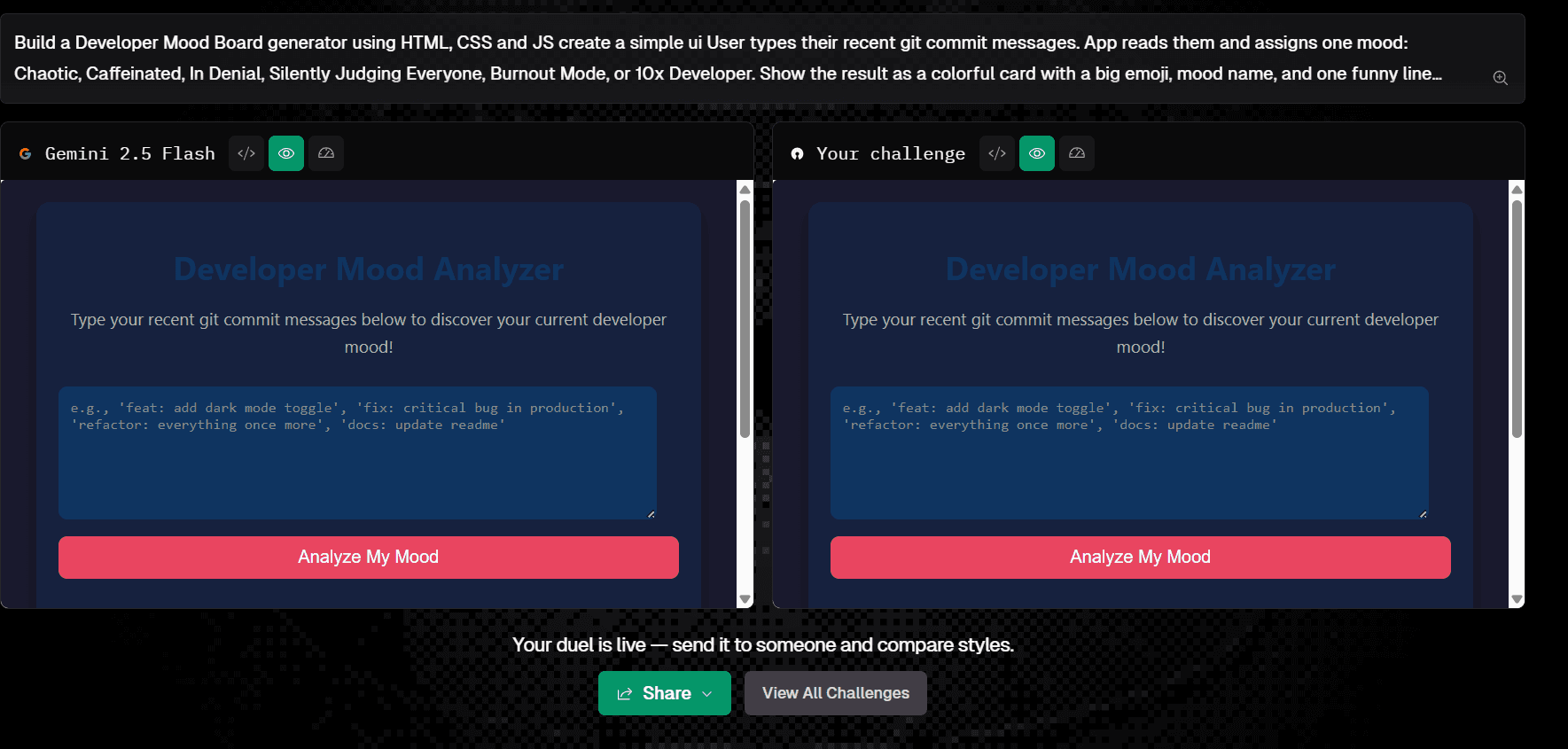Click the Google logo beside Gemini 2.5 Flash
1568x749 pixels.
(x=25, y=153)
